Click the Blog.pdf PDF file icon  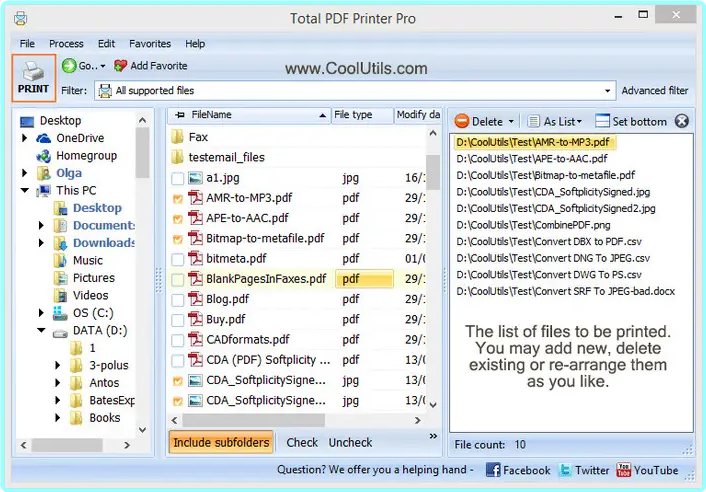[195, 299]
